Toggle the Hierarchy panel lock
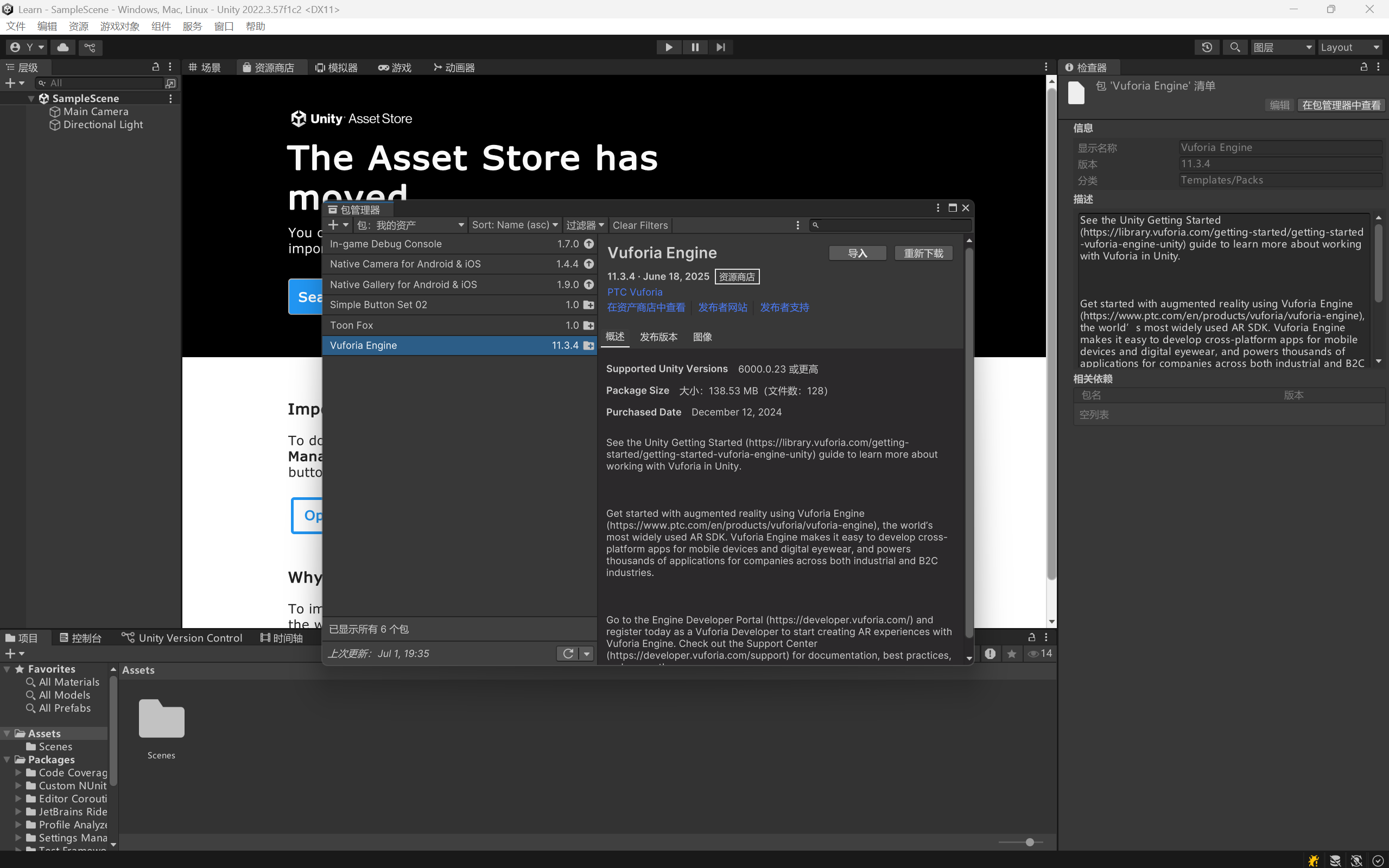The image size is (1389, 868). [155, 67]
